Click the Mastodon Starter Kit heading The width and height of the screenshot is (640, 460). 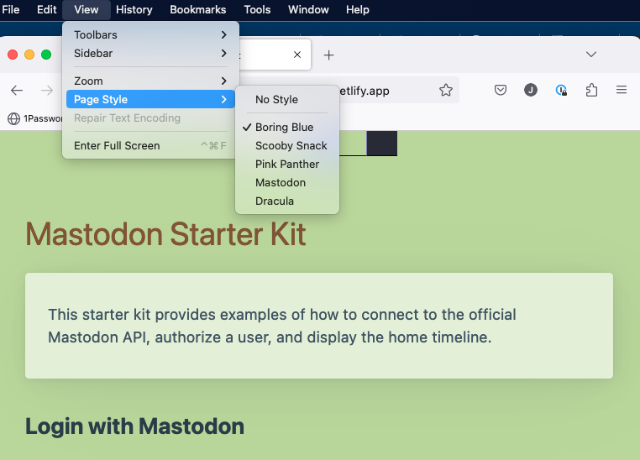click(x=166, y=234)
